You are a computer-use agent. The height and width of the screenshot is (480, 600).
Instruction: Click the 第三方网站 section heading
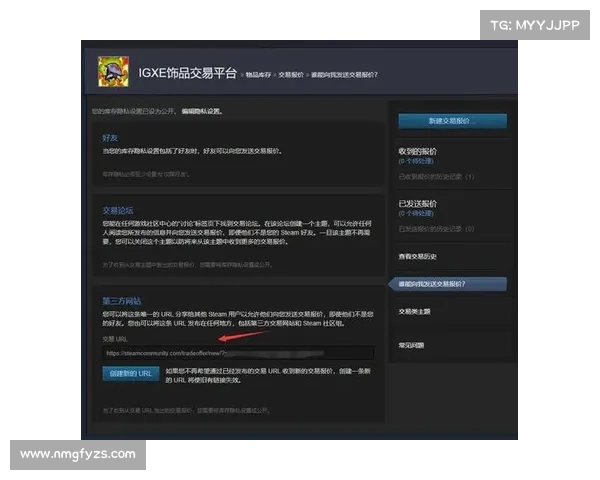click(x=122, y=301)
